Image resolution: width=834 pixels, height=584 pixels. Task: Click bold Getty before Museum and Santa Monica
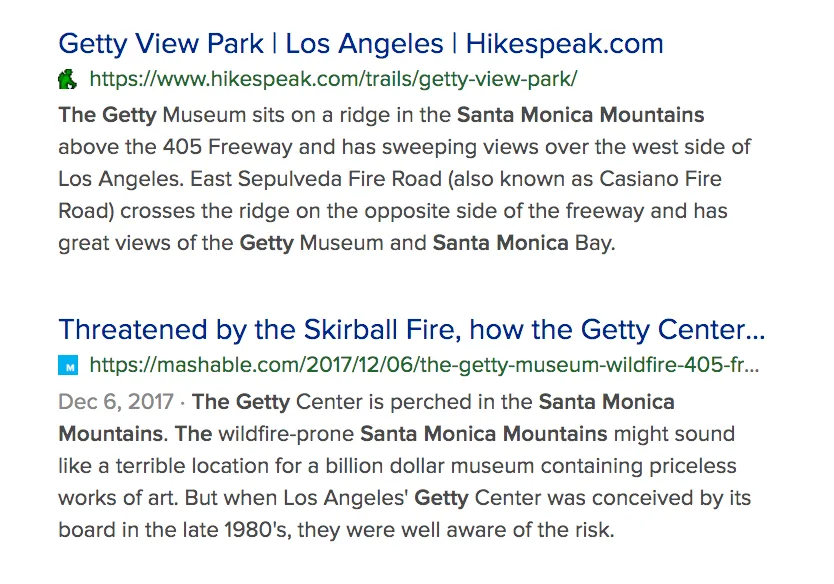[266, 243]
